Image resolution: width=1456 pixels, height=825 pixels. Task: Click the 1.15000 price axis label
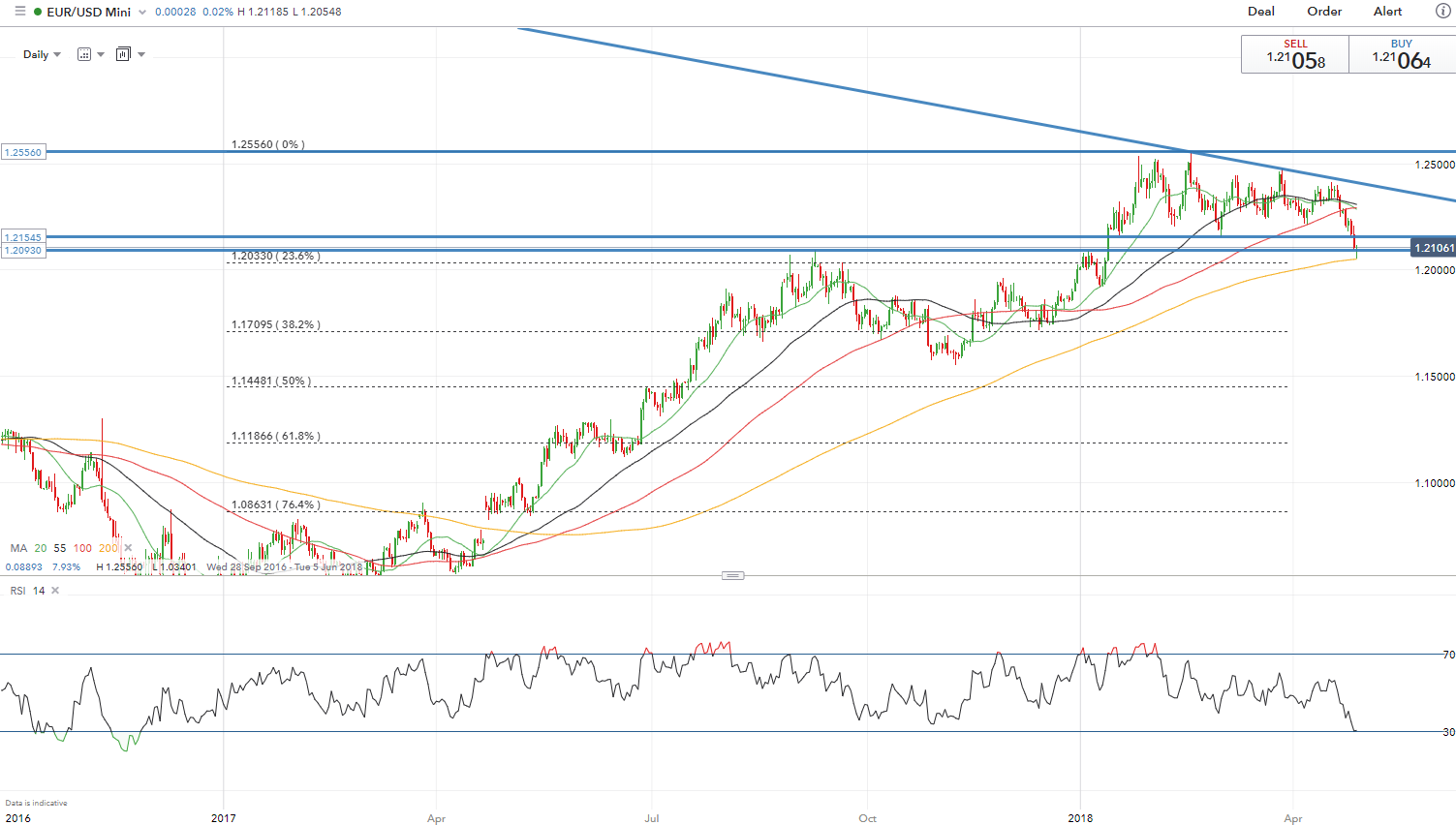click(1435, 377)
